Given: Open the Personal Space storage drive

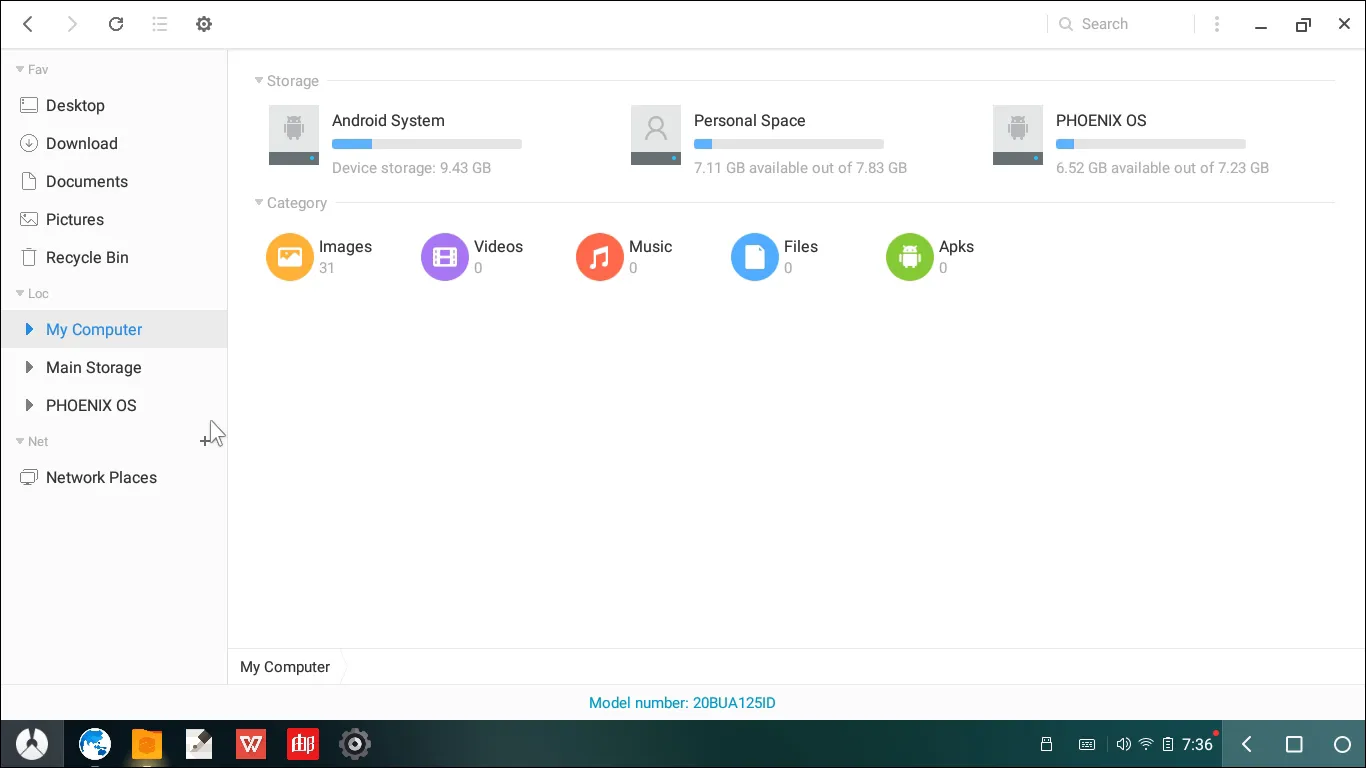Looking at the screenshot, I should point(656,135).
